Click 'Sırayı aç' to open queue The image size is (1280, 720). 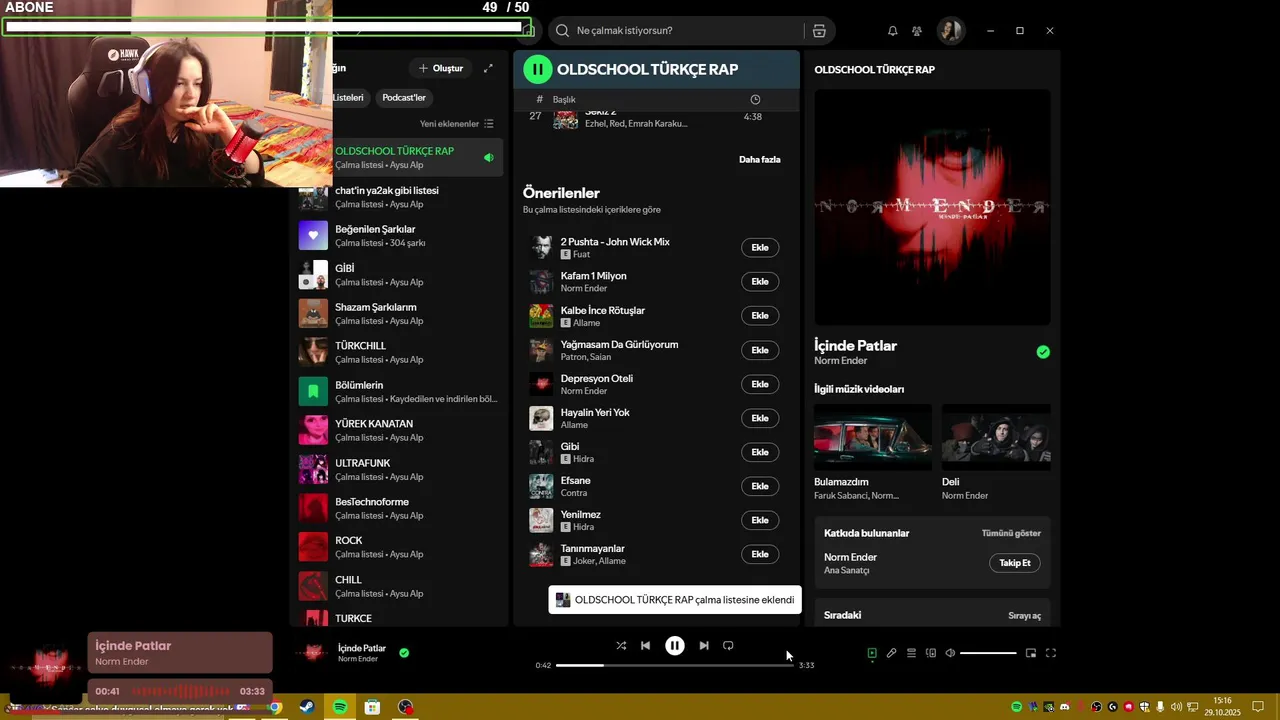coord(1024,615)
